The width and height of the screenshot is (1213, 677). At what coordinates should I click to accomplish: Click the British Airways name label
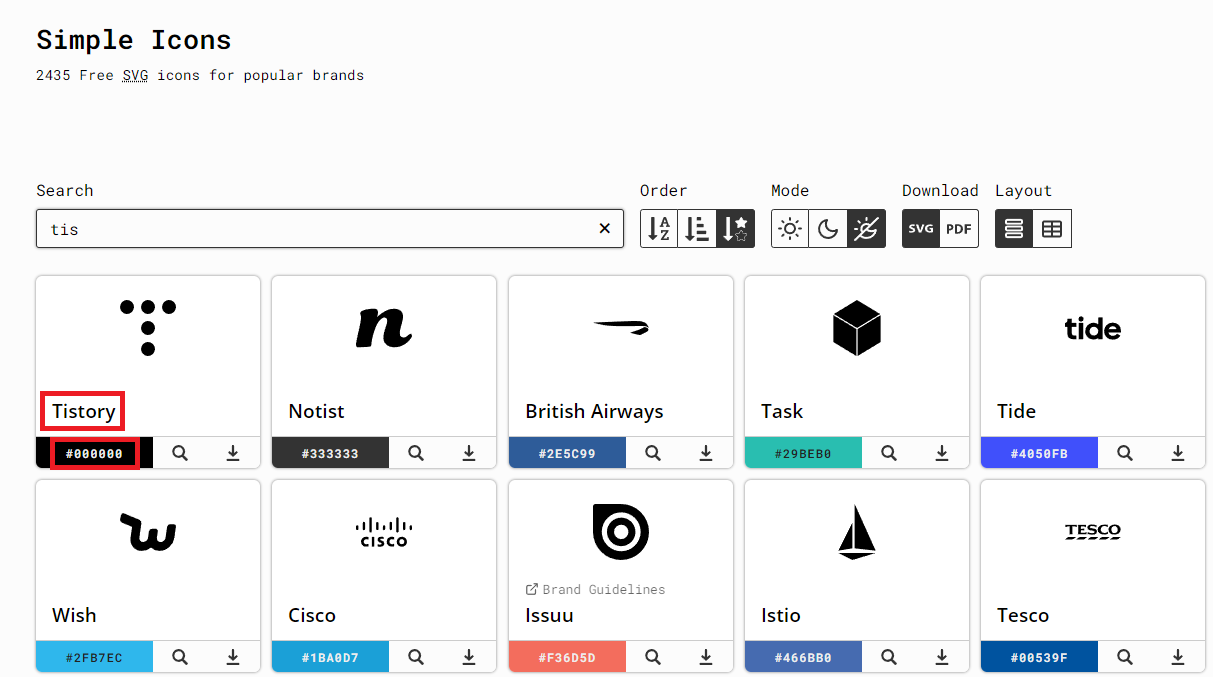pos(594,411)
